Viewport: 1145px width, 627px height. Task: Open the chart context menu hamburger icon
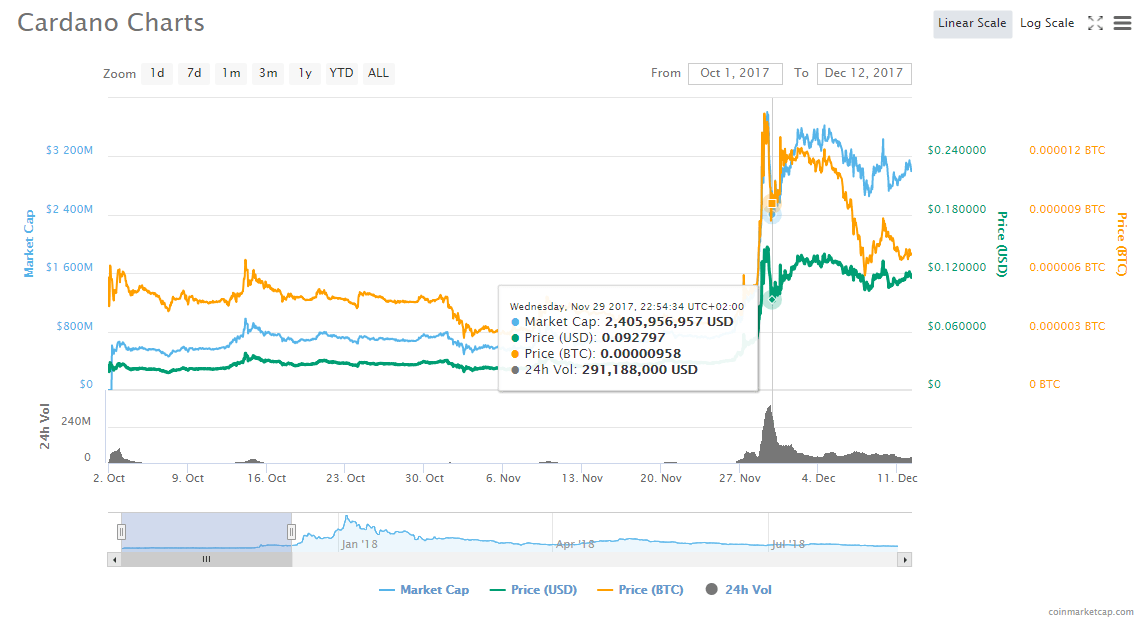pos(1123,22)
